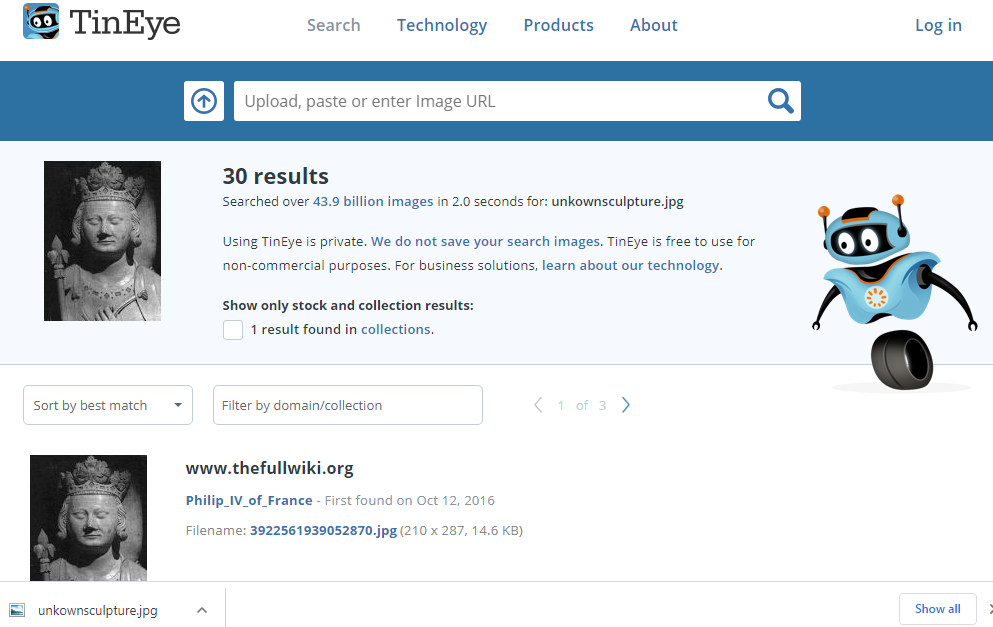Screen dimensions: 993x627
Task: Click the Show all downloads button
Action: pos(937,609)
